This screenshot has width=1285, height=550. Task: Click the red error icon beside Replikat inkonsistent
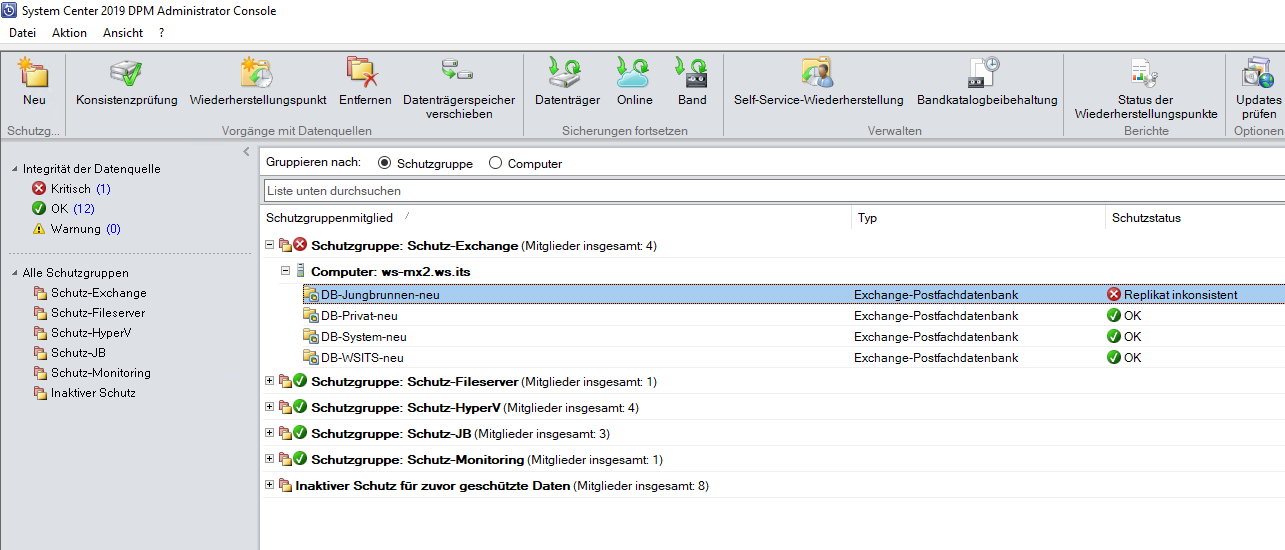(1114, 295)
